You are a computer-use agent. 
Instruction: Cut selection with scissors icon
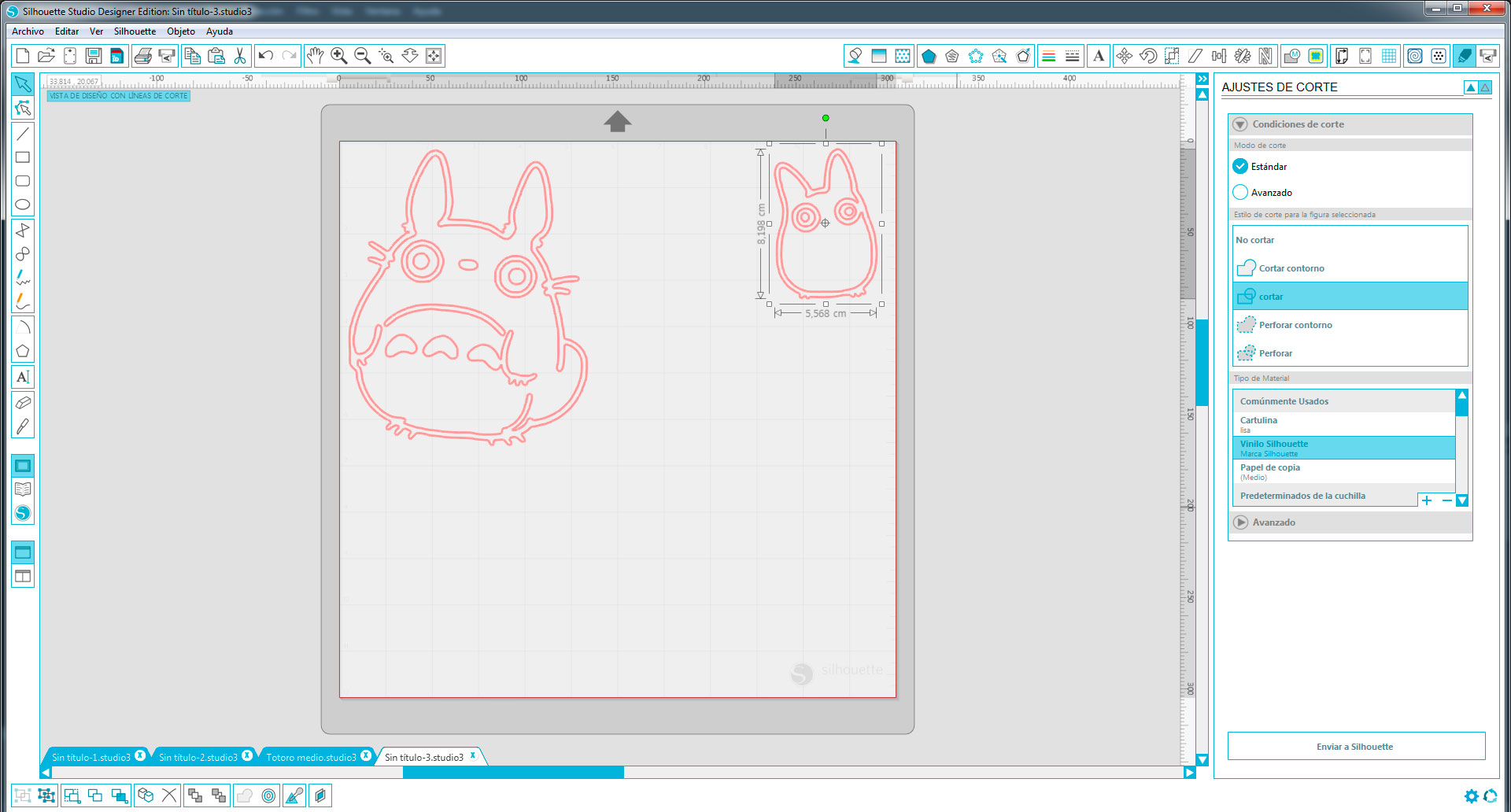[x=240, y=56]
